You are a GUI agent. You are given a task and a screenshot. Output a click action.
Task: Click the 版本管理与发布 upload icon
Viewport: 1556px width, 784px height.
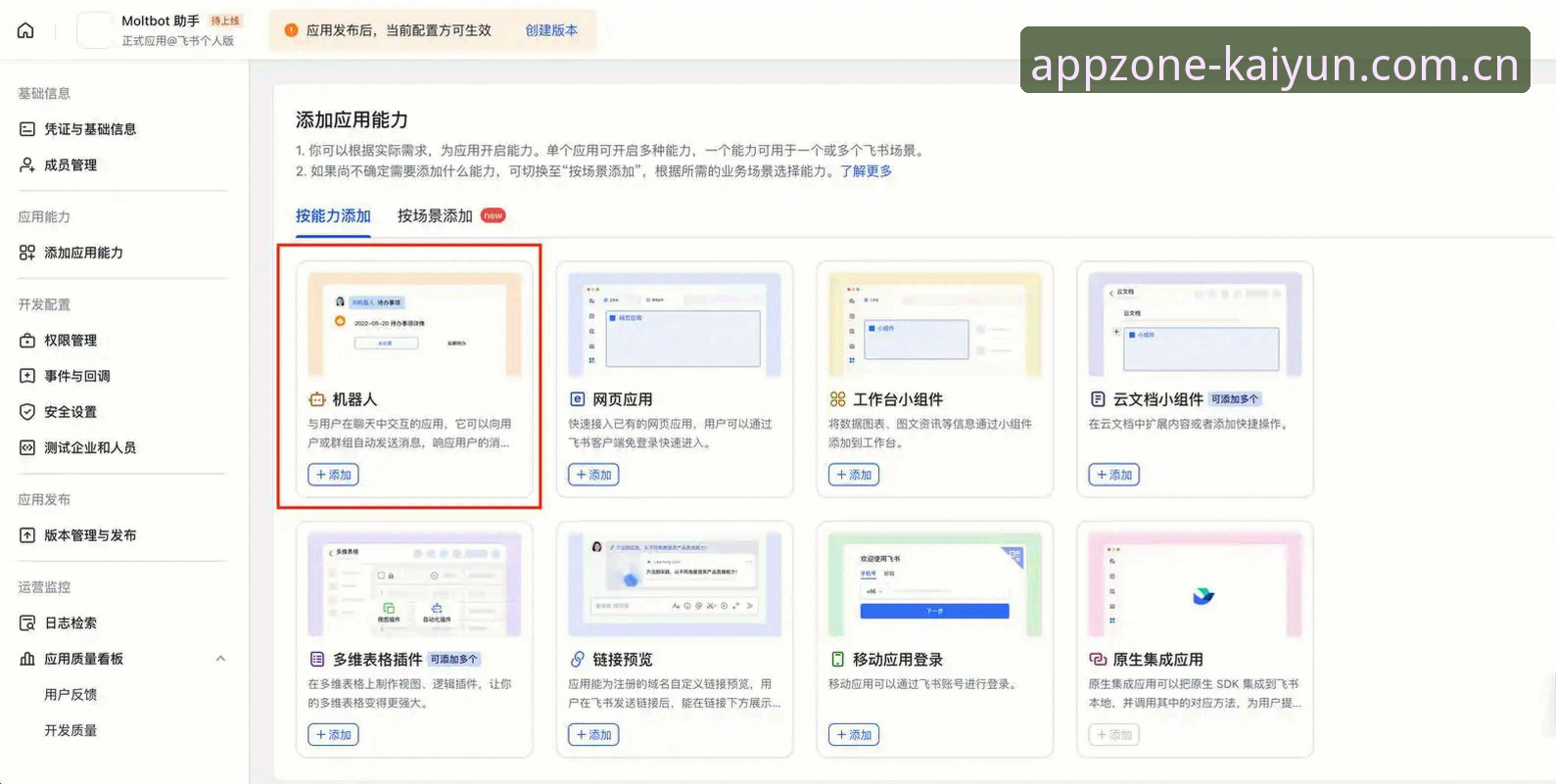tap(27, 535)
